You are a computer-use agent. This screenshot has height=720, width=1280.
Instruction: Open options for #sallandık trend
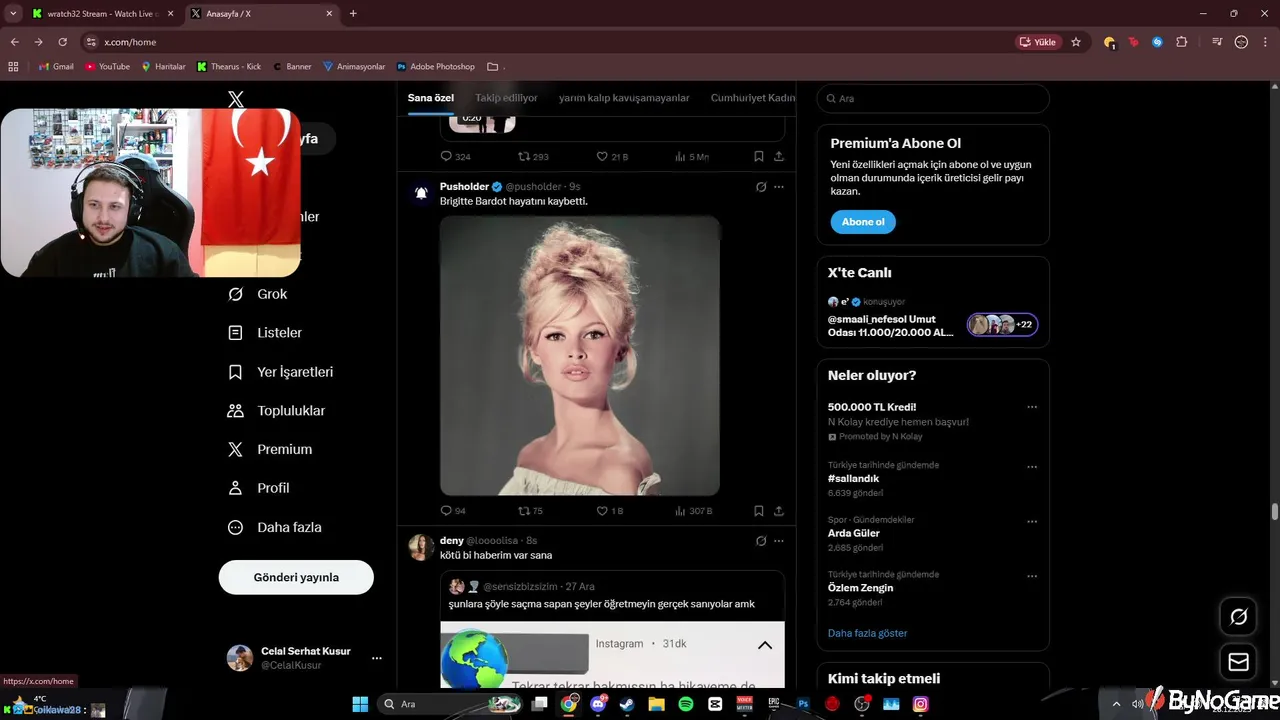tap(1032, 467)
